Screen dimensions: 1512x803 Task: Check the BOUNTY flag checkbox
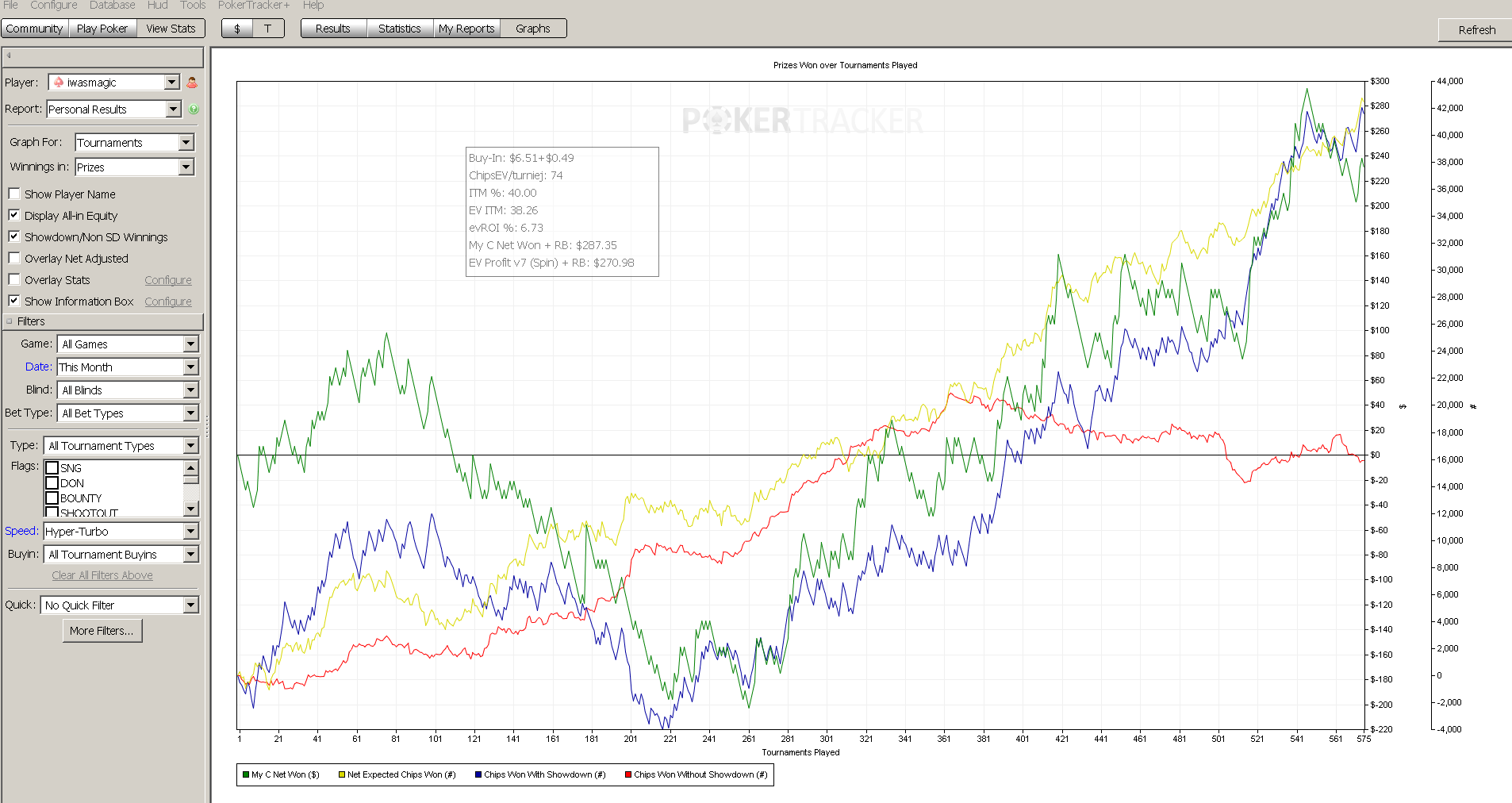52,498
